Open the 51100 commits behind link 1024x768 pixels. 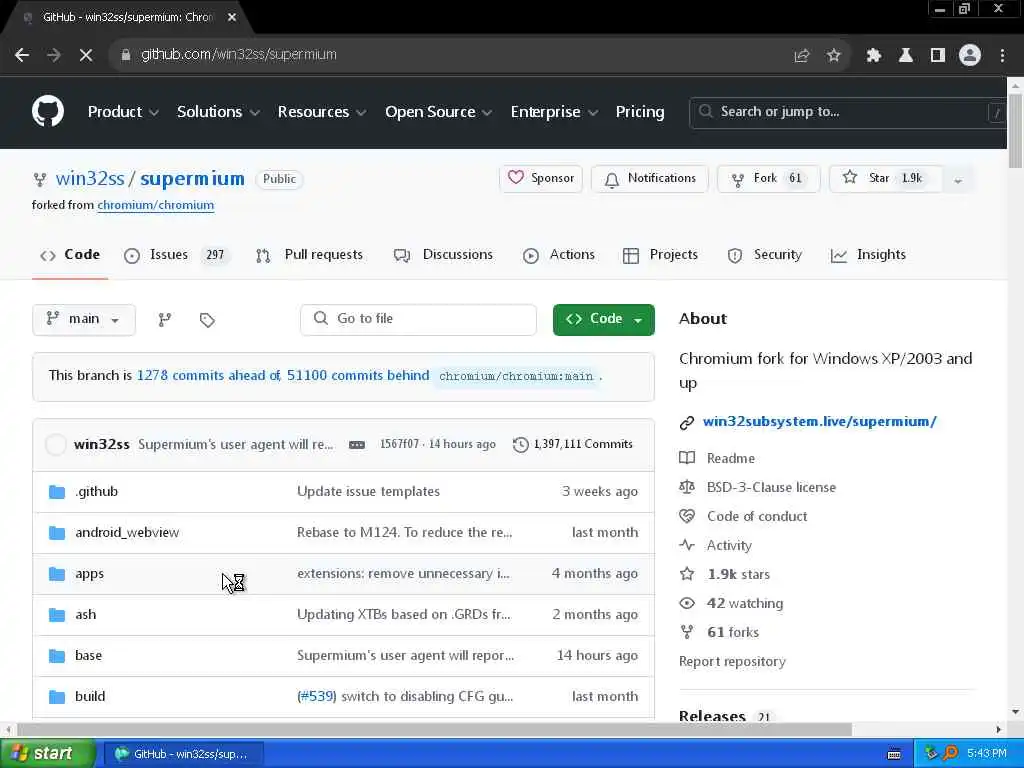358,376
